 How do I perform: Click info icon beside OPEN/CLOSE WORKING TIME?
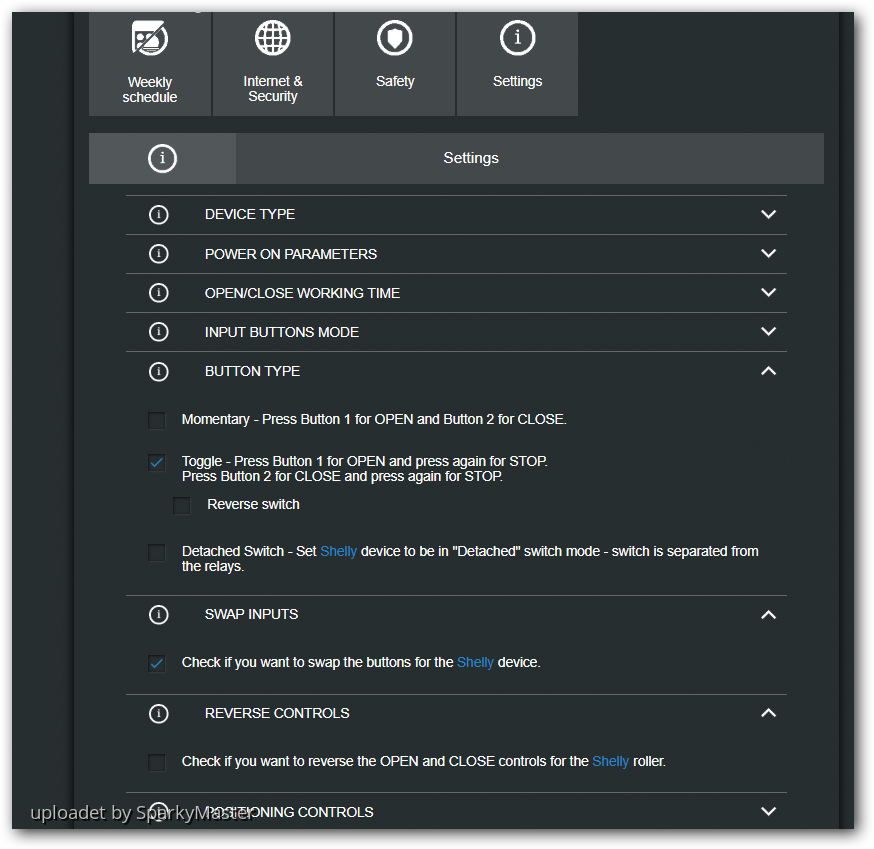[158, 293]
